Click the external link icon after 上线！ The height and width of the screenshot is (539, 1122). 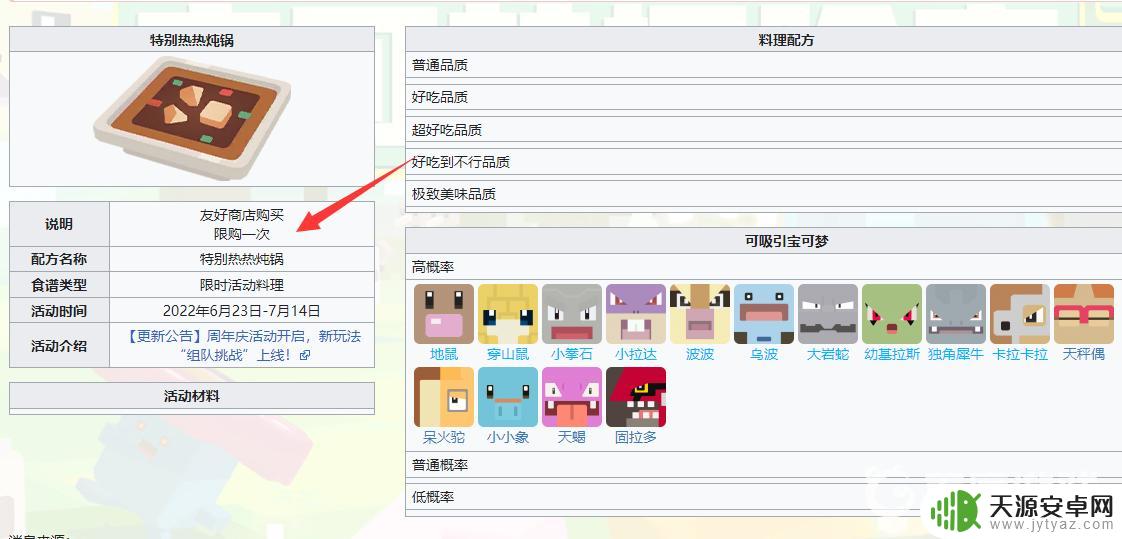(x=305, y=355)
